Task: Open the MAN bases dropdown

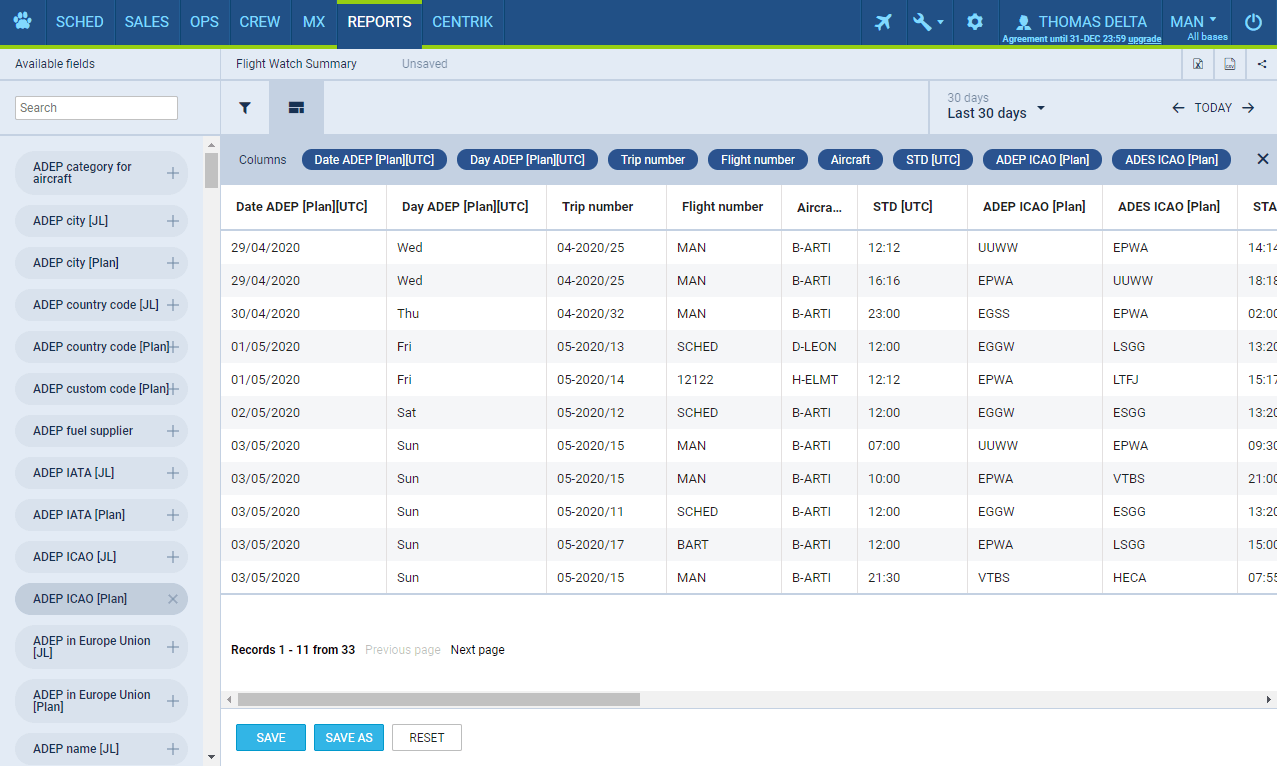Action: click(x=1197, y=22)
